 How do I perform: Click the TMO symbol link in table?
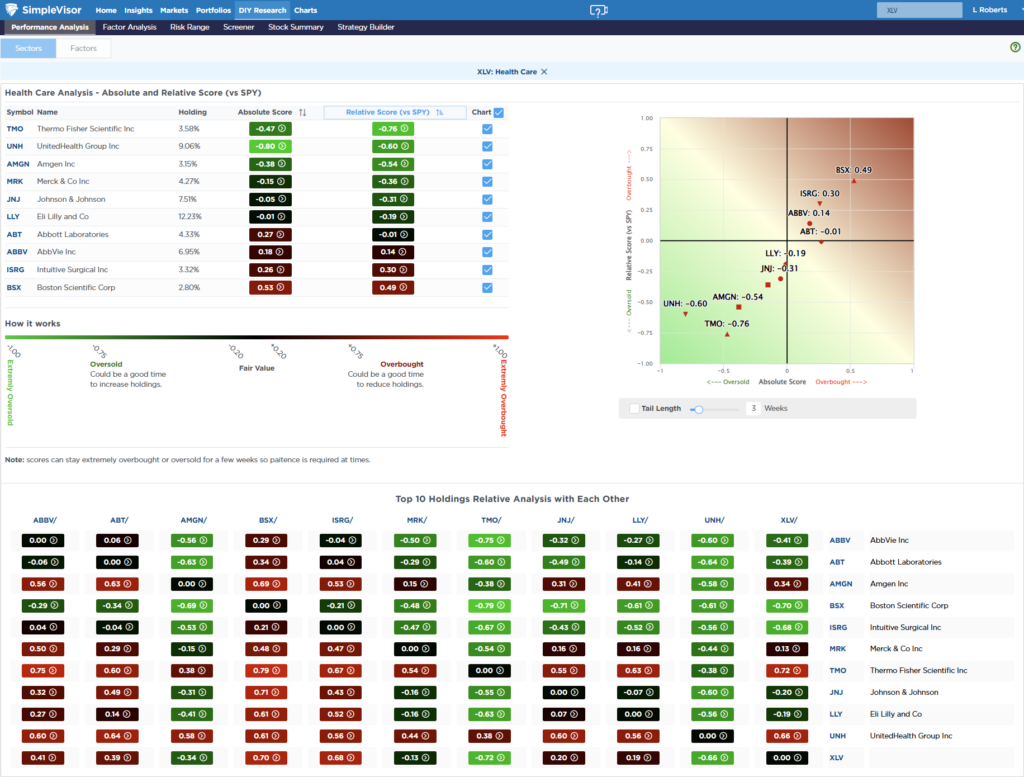click(x=14, y=129)
